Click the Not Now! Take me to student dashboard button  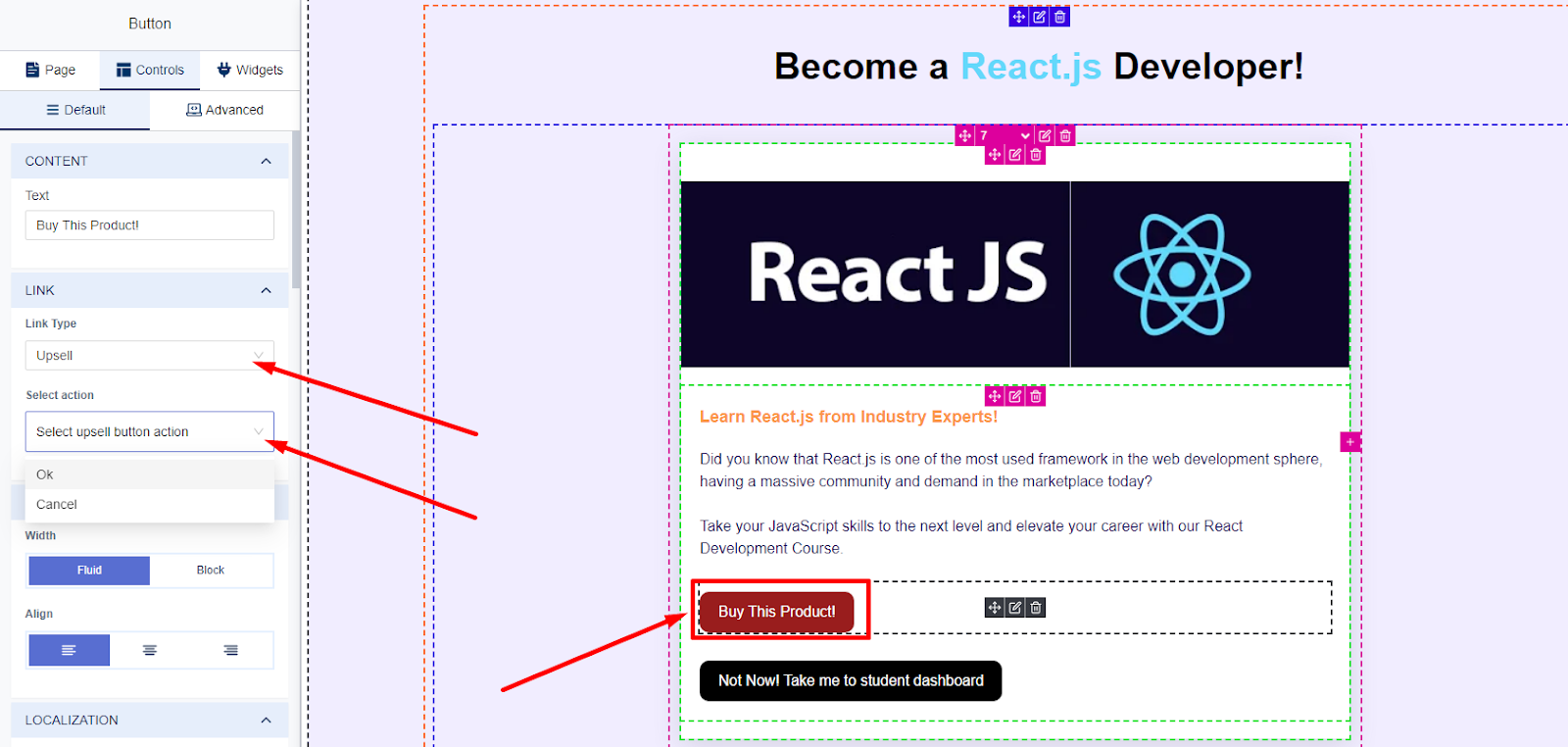click(x=851, y=680)
